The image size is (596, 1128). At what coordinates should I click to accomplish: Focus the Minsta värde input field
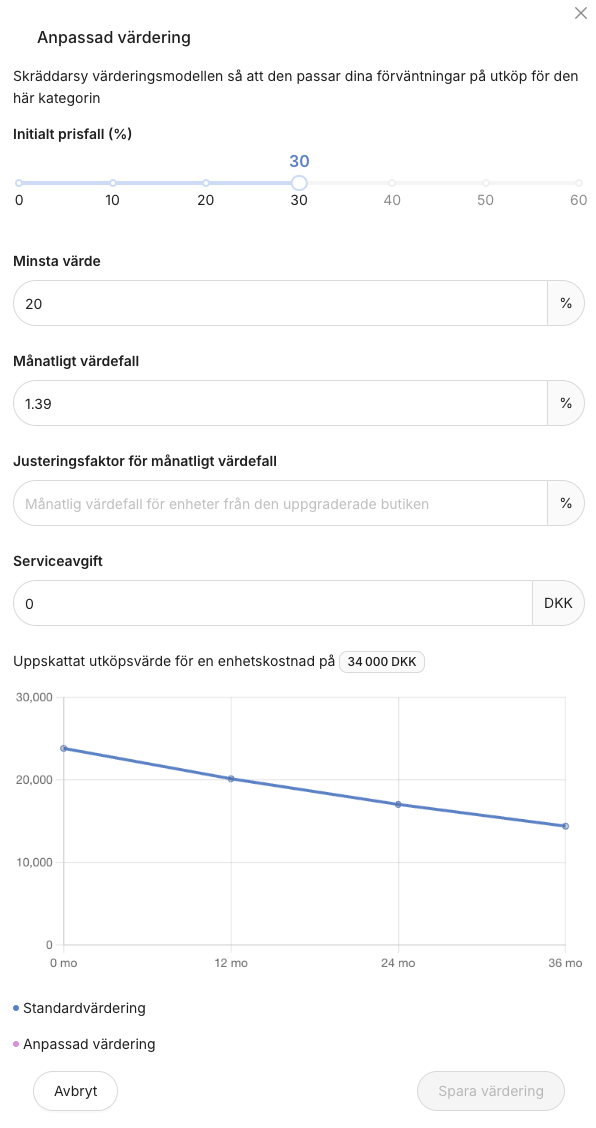click(281, 304)
